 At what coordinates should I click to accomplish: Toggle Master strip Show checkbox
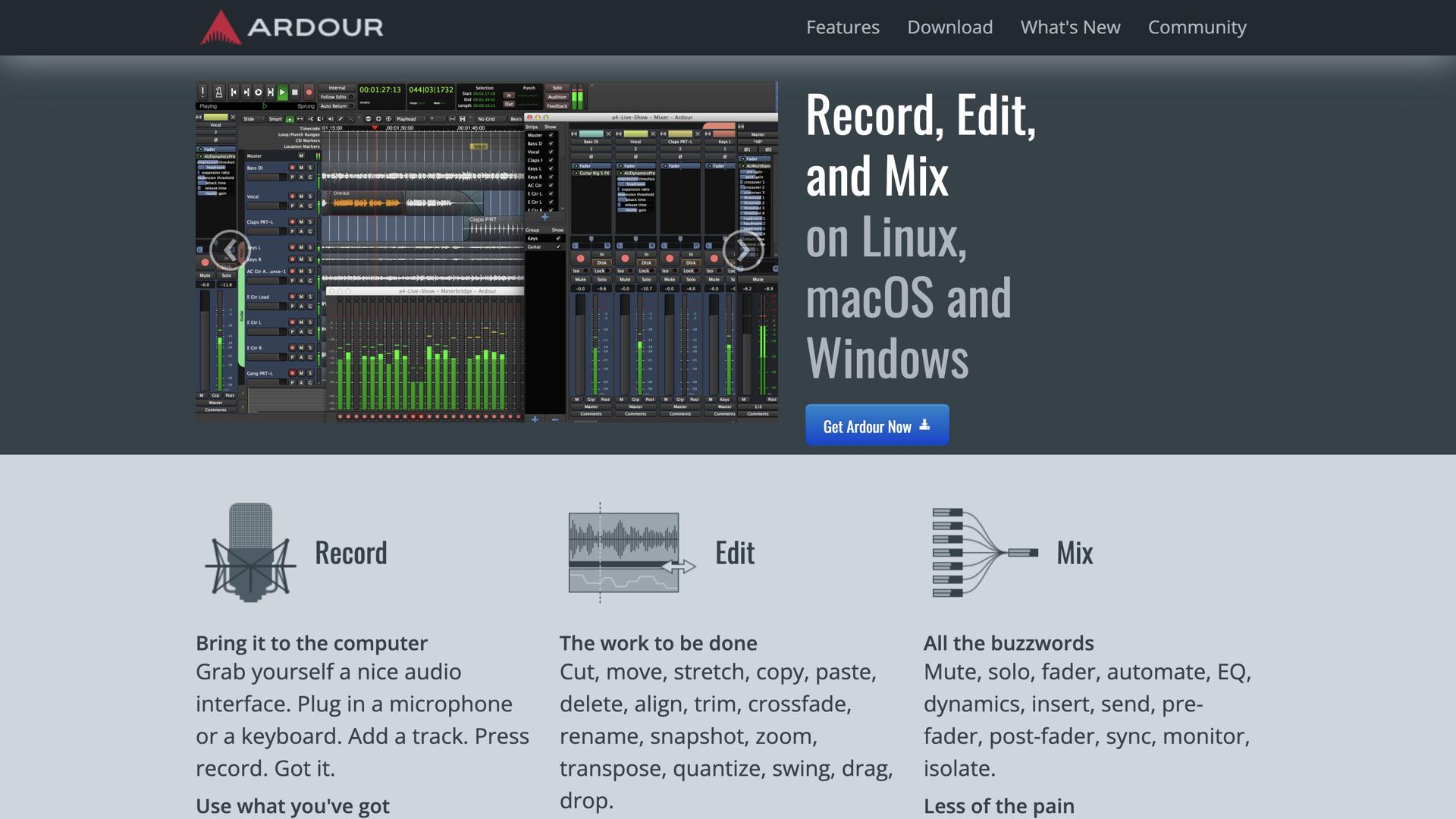[x=551, y=135]
